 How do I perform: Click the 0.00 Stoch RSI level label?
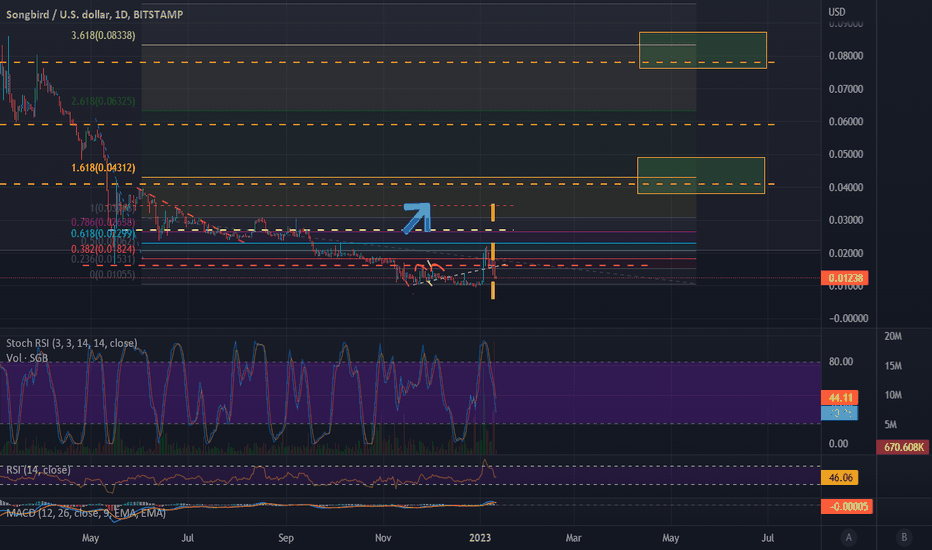tap(838, 444)
